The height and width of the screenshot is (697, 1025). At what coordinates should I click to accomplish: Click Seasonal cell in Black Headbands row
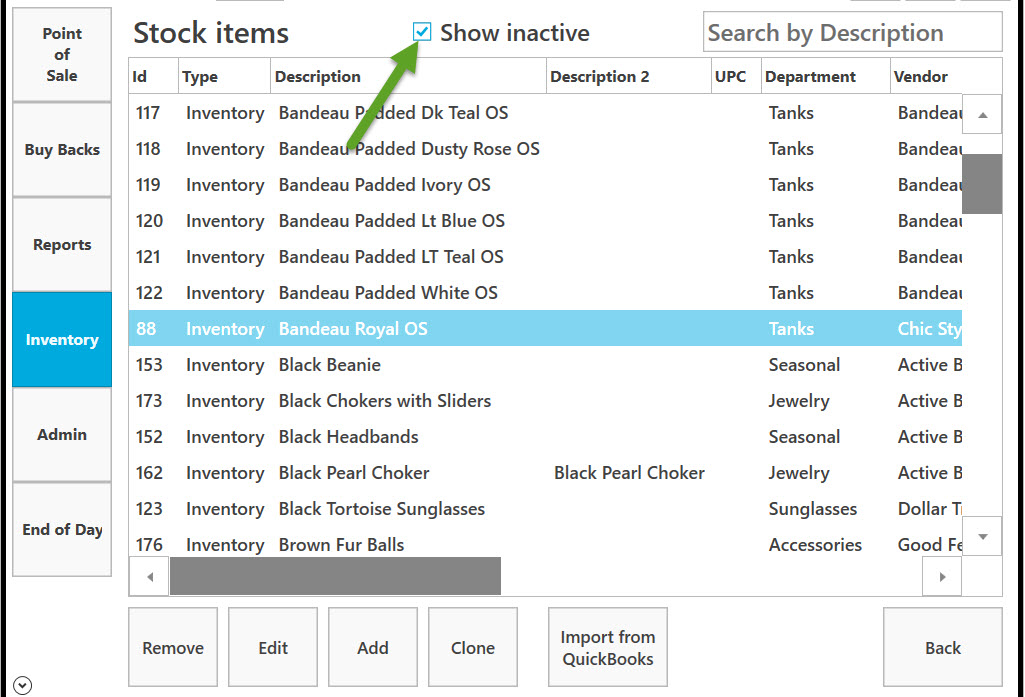point(804,437)
